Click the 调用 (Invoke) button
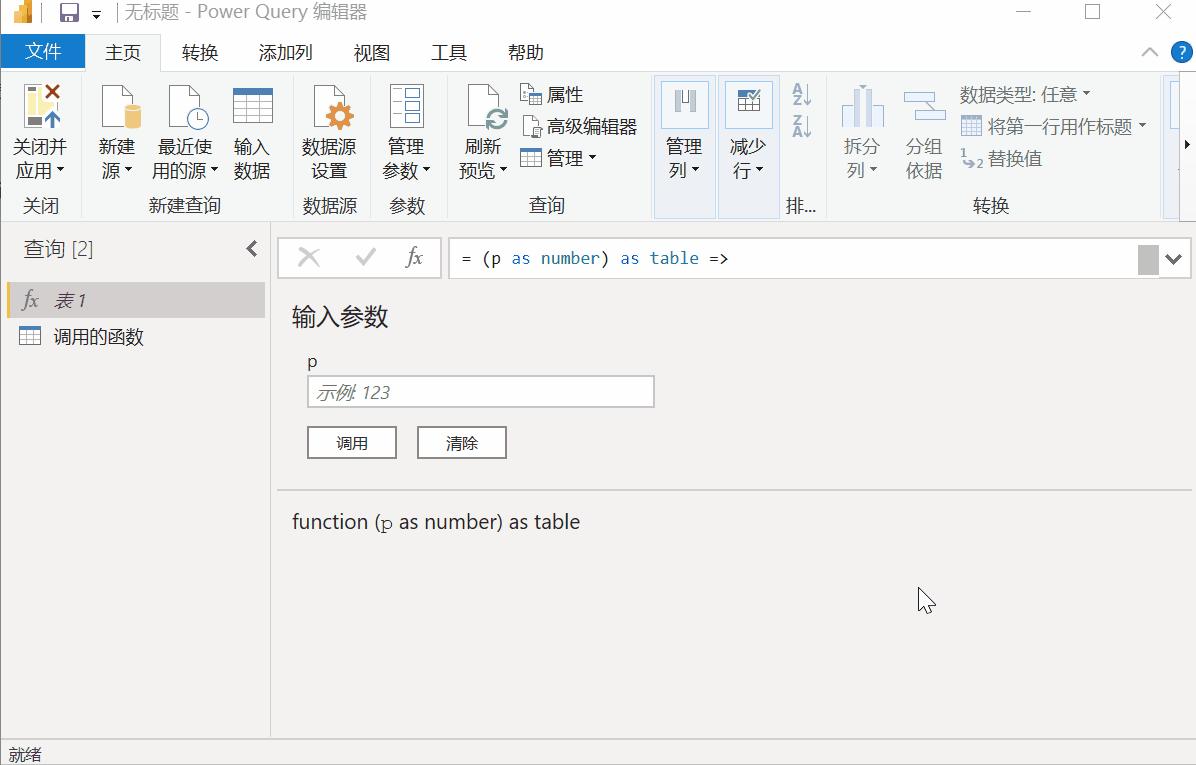Screen dimensions: 1196x765 (352, 442)
